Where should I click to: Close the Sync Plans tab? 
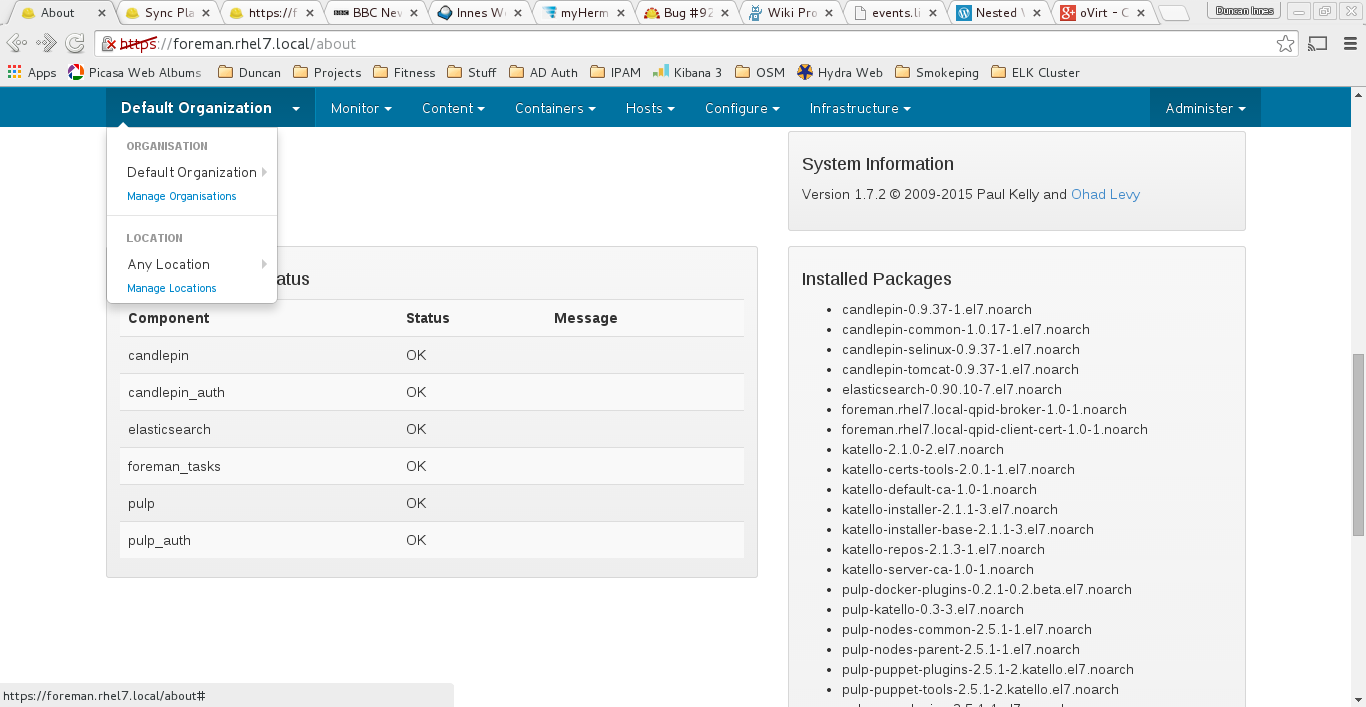coord(205,13)
